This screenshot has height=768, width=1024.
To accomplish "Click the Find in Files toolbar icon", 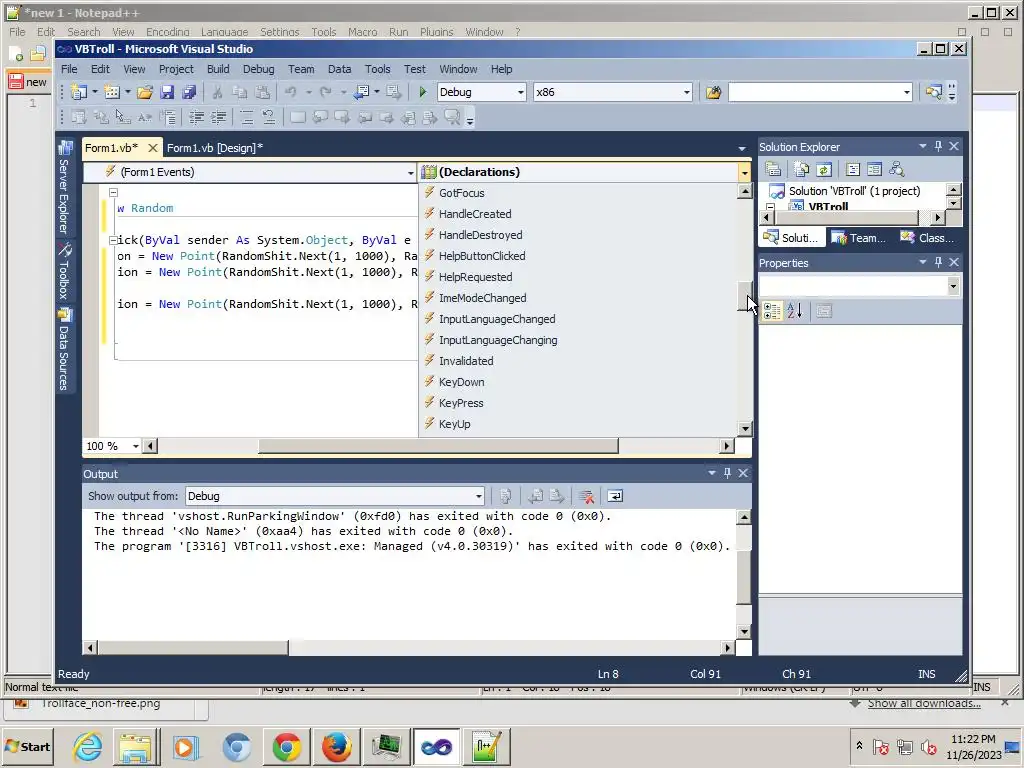I will [x=713, y=92].
